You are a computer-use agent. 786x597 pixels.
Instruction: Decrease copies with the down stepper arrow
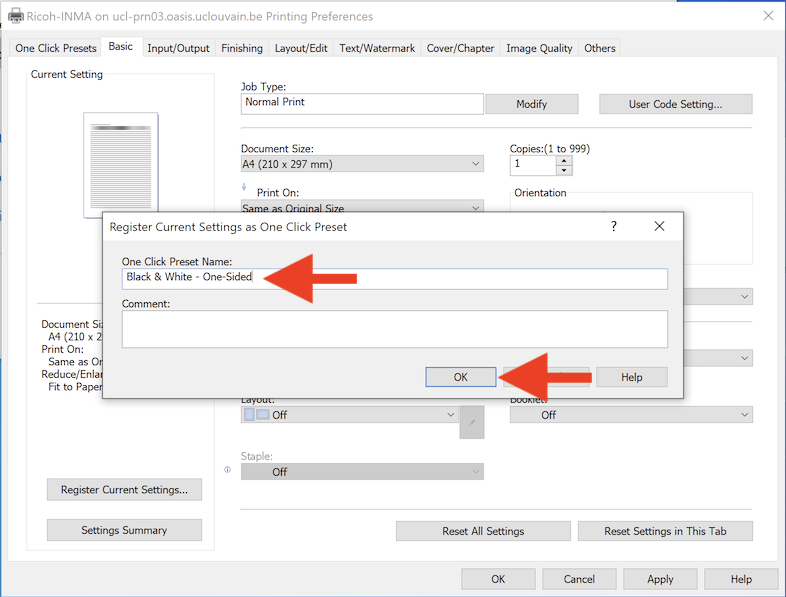[x=564, y=170]
